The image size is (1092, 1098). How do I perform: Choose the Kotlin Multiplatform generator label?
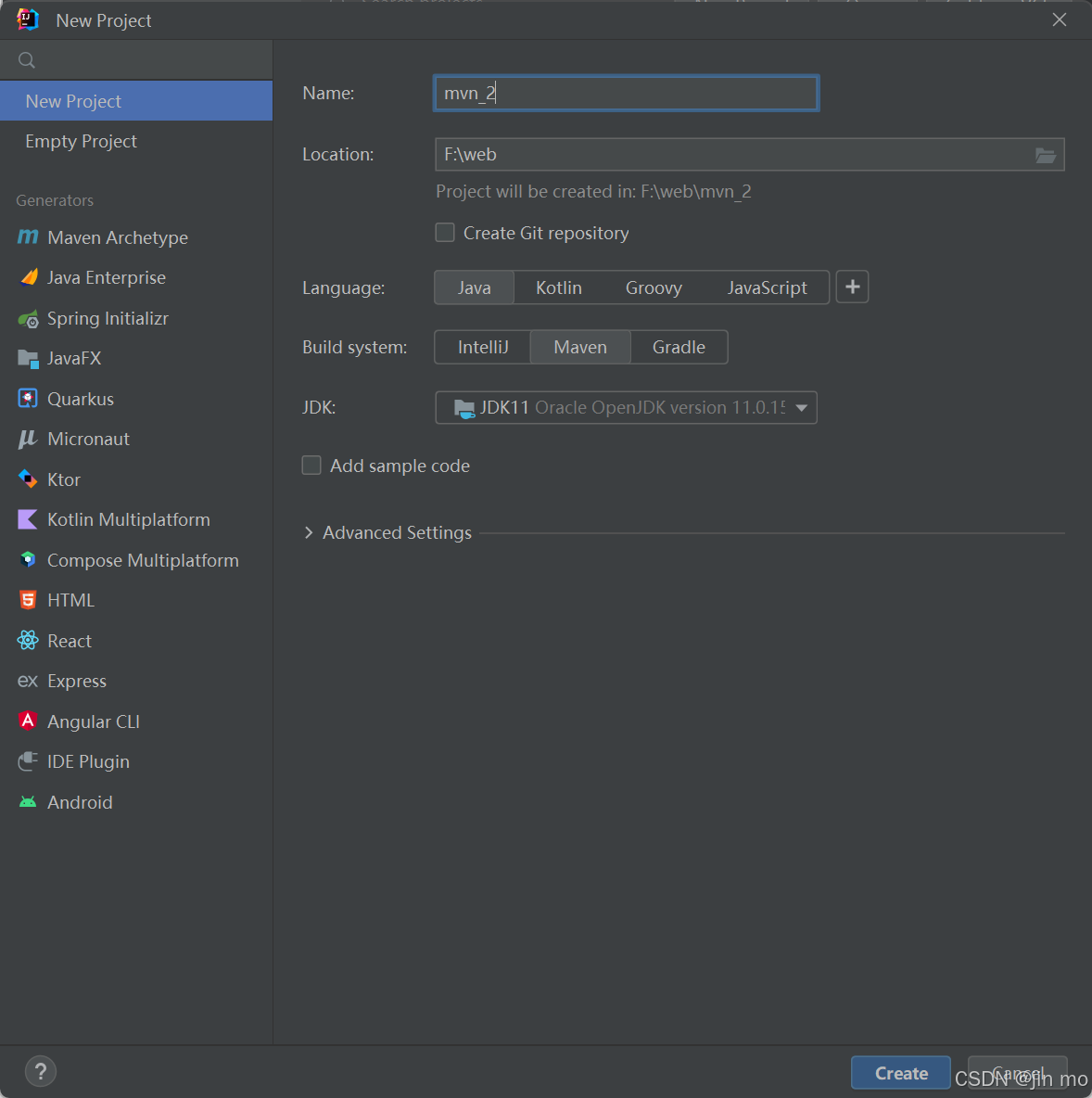pyautogui.click(x=129, y=519)
